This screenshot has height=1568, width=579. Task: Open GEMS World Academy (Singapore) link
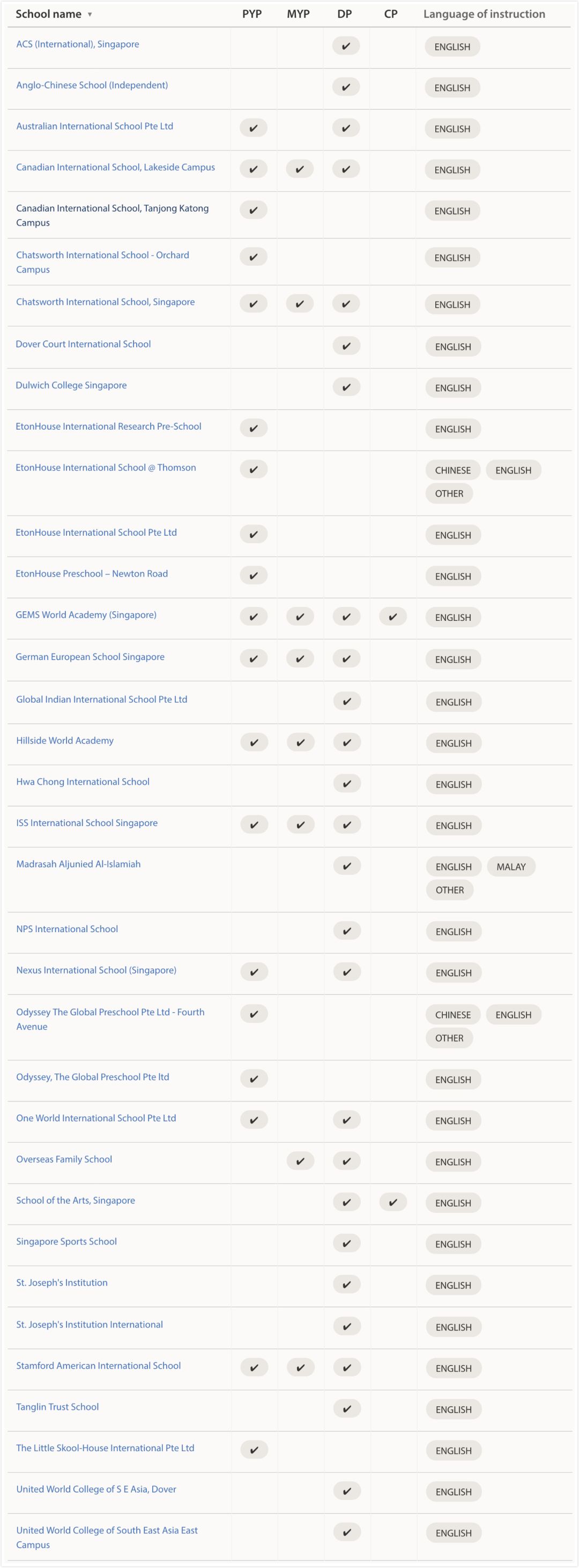tap(86, 615)
